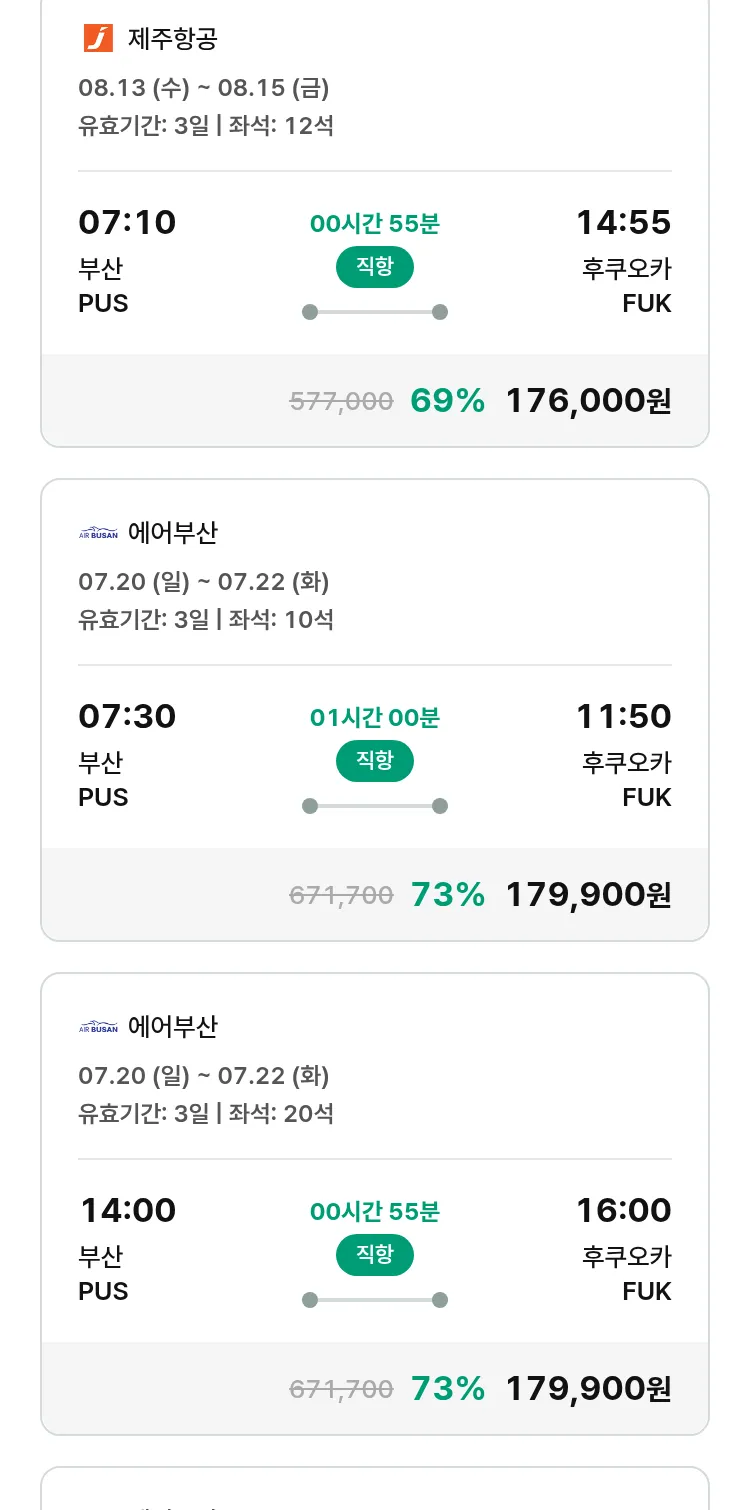Screen dimensions: 750x1510
Task: Click the 69% discount label
Action: (x=447, y=401)
